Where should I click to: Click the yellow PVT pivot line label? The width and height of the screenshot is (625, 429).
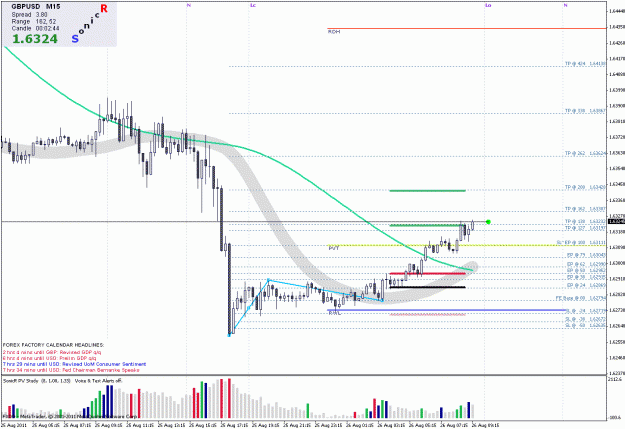[x=333, y=248]
